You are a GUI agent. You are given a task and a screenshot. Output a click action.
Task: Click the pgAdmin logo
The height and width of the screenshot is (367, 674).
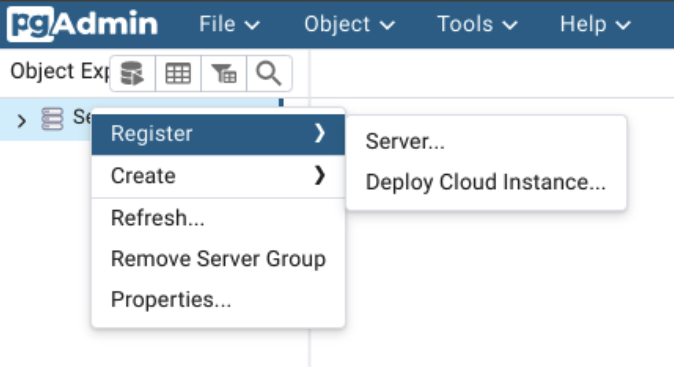coord(83,24)
